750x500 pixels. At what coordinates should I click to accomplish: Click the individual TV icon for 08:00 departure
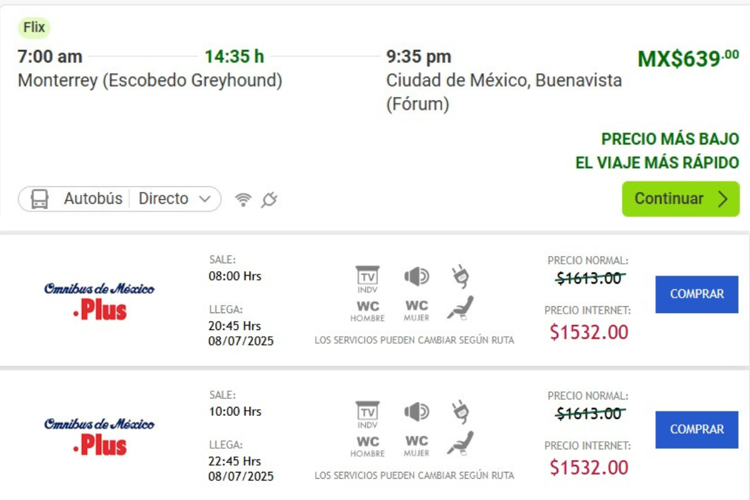click(367, 279)
